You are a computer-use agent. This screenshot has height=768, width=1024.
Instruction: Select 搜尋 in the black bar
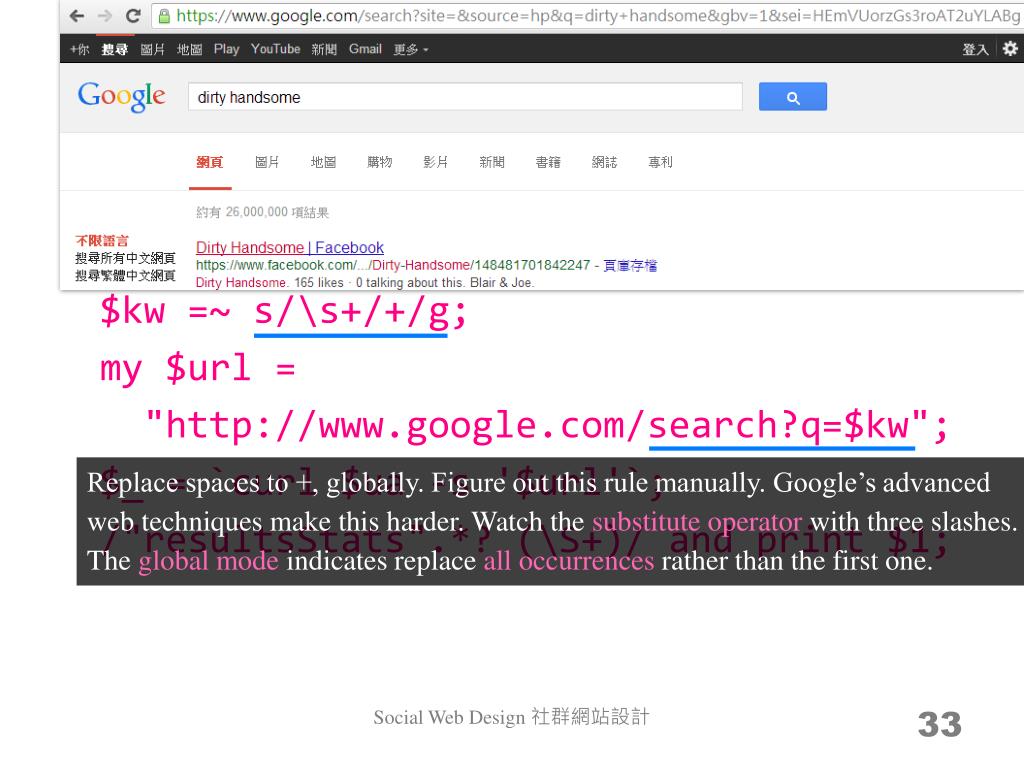click(x=114, y=49)
